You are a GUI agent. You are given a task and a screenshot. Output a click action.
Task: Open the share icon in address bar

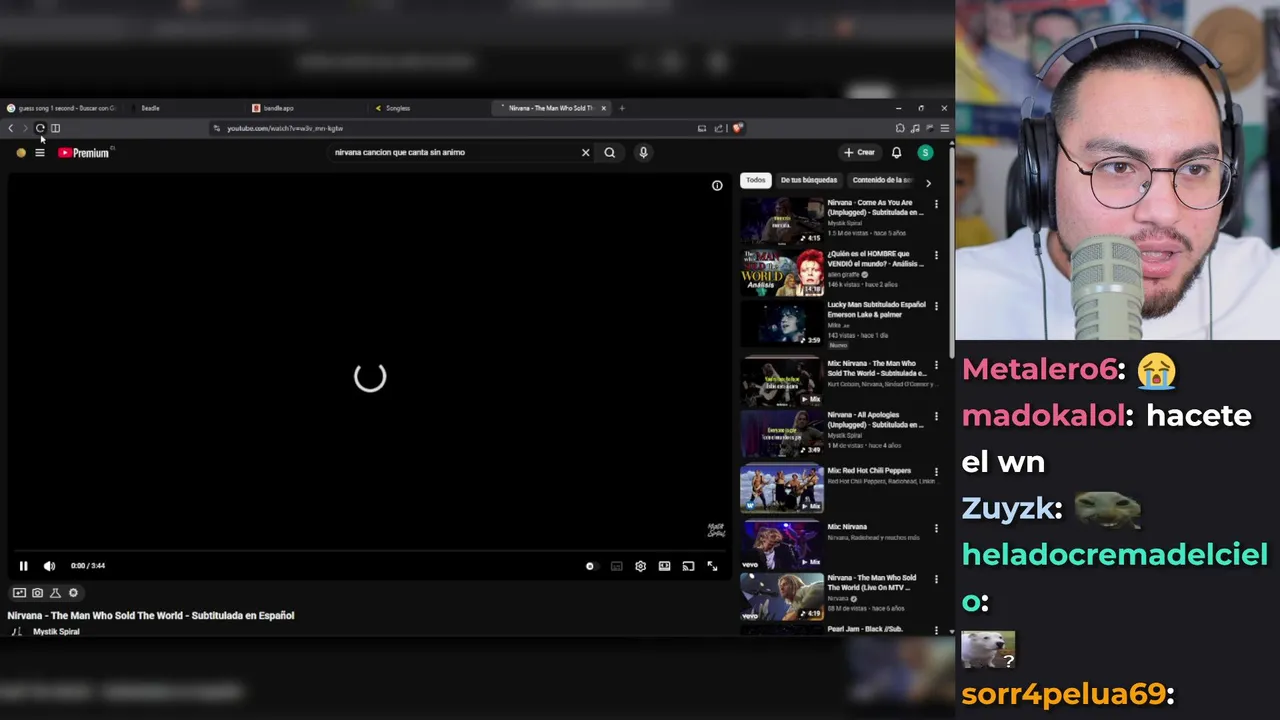coord(718,128)
